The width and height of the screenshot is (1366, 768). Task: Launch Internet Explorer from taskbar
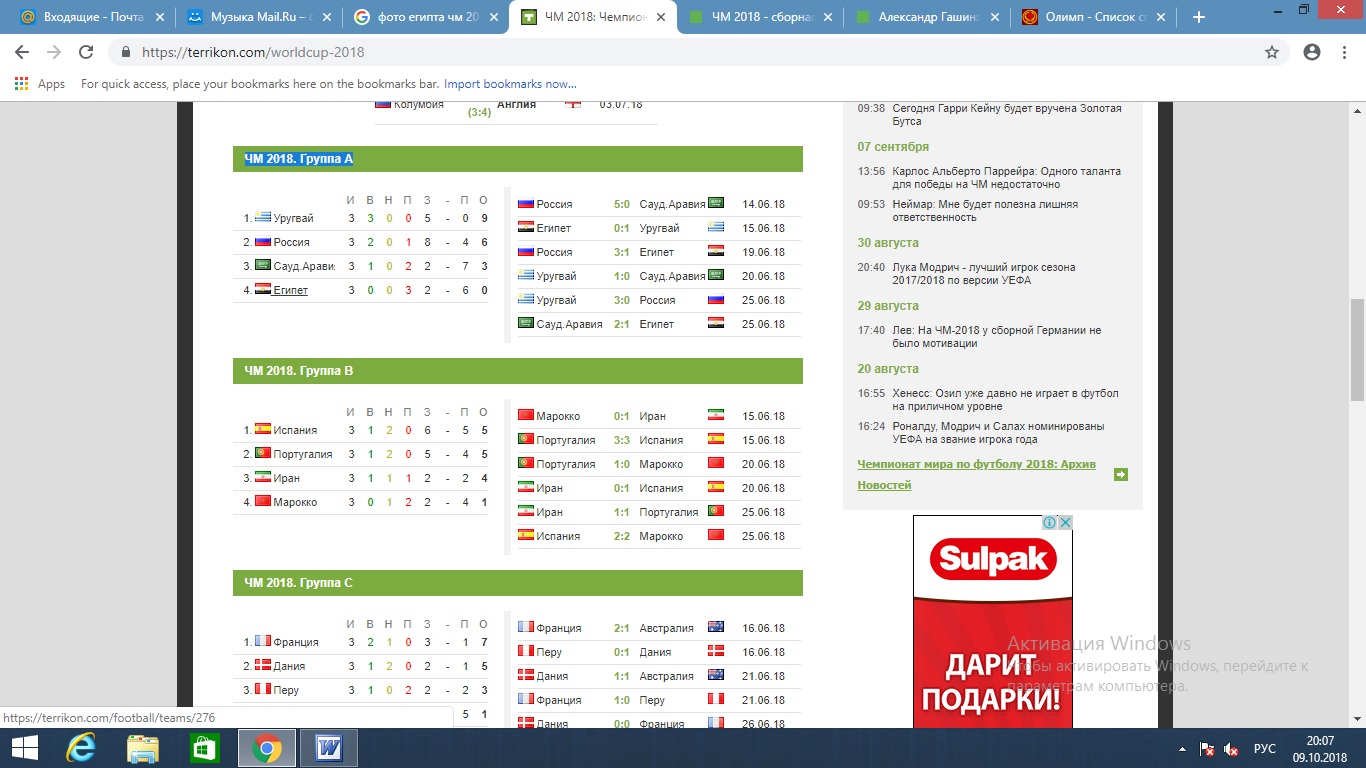pos(80,748)
